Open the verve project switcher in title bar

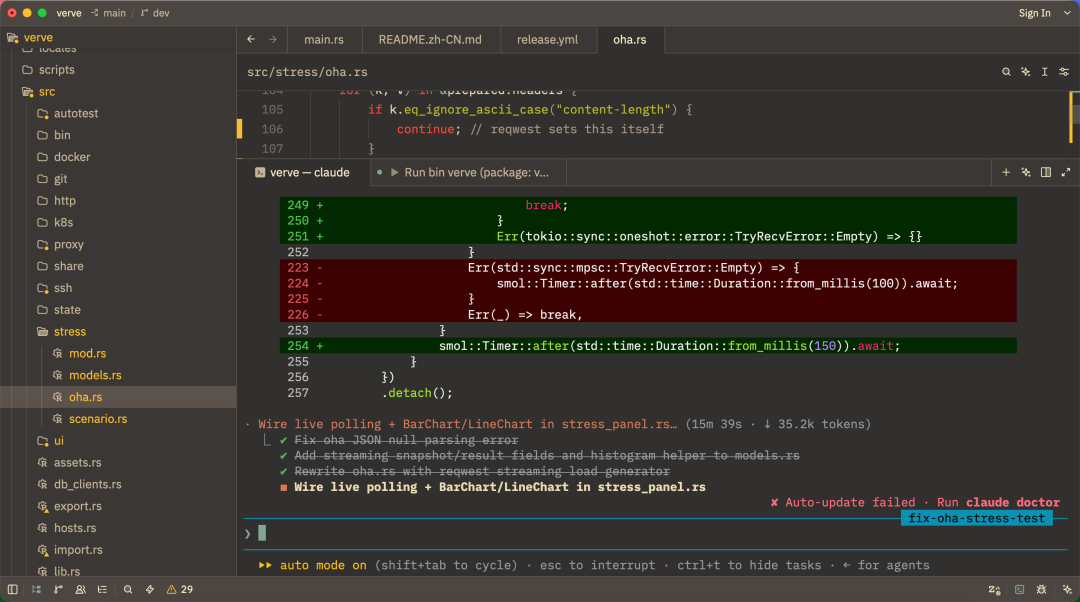point(69,13)
